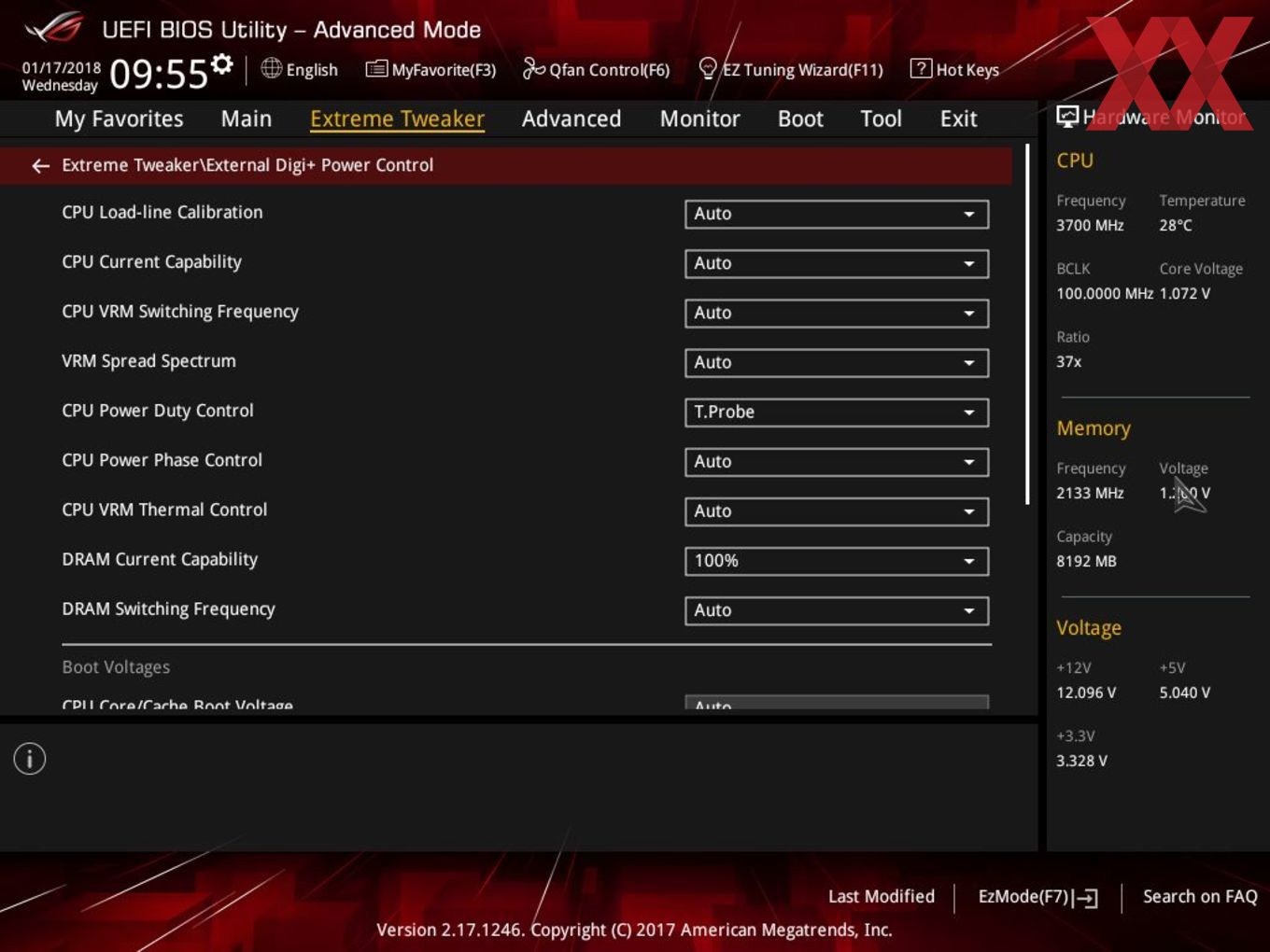Click the EZ Tuning Wizard bulb icon

pos(708,68)
